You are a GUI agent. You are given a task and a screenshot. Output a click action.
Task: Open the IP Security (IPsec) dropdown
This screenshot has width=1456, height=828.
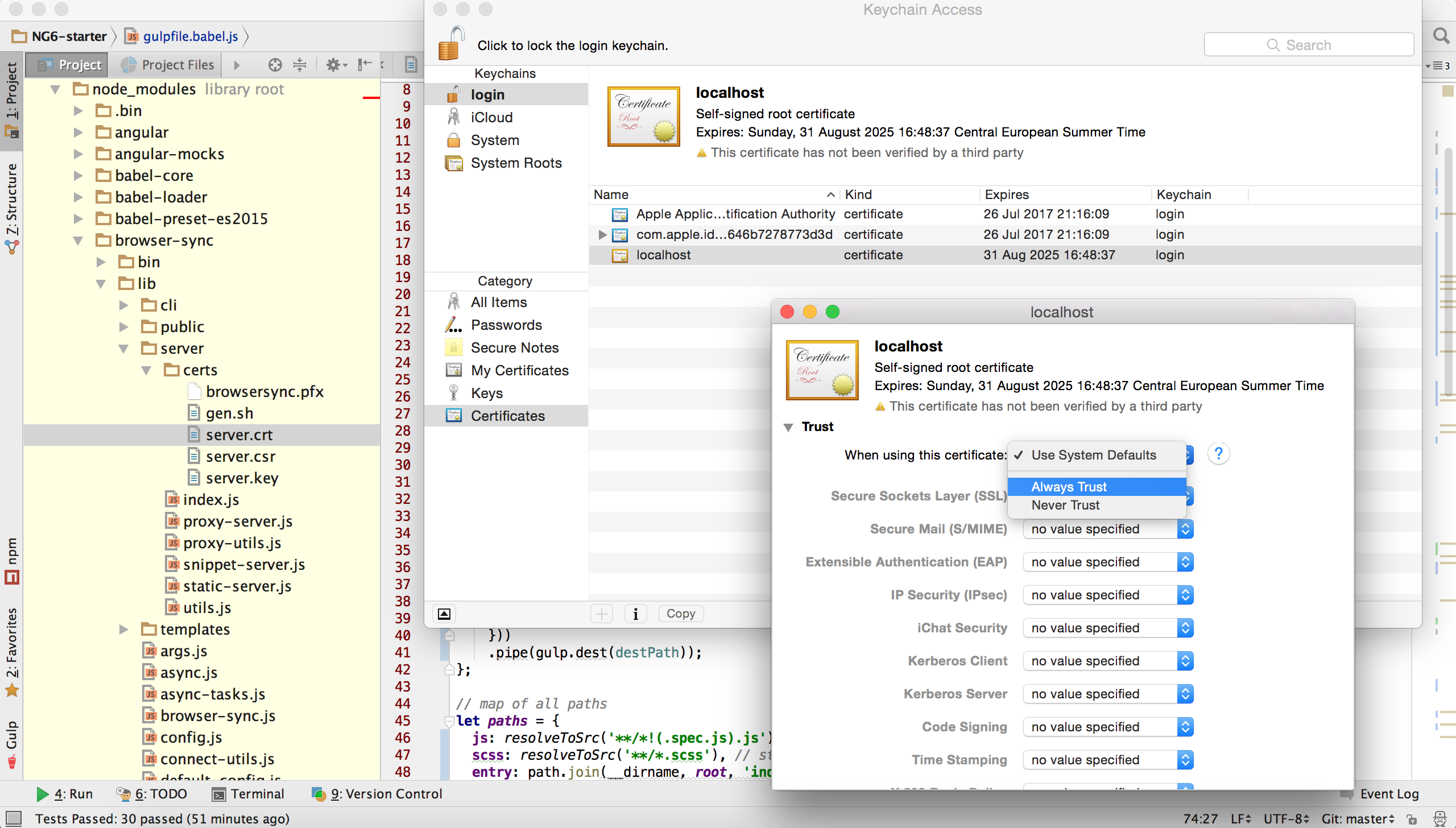click(1108, 595)
